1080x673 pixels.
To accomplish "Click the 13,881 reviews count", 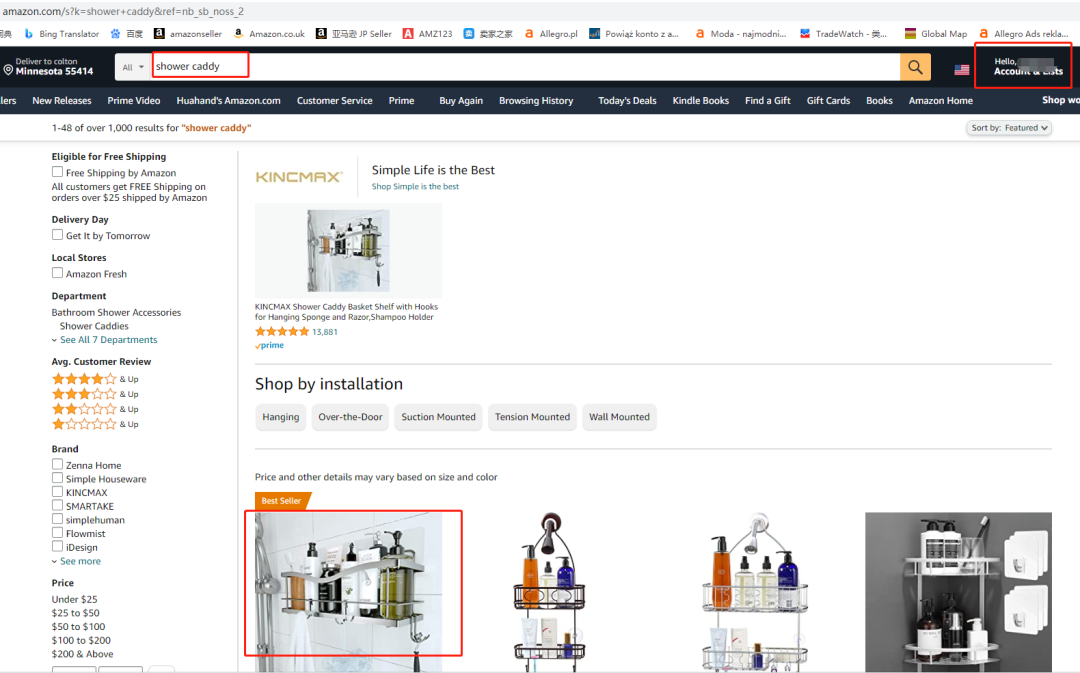I will click(324, 332).
